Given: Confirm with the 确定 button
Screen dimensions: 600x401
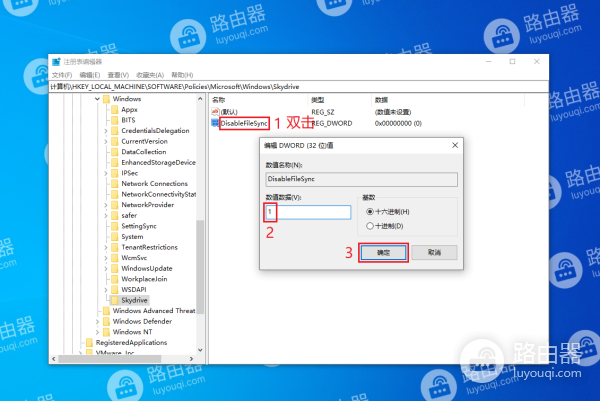Looking at the screenshot, I should point(383,253).
